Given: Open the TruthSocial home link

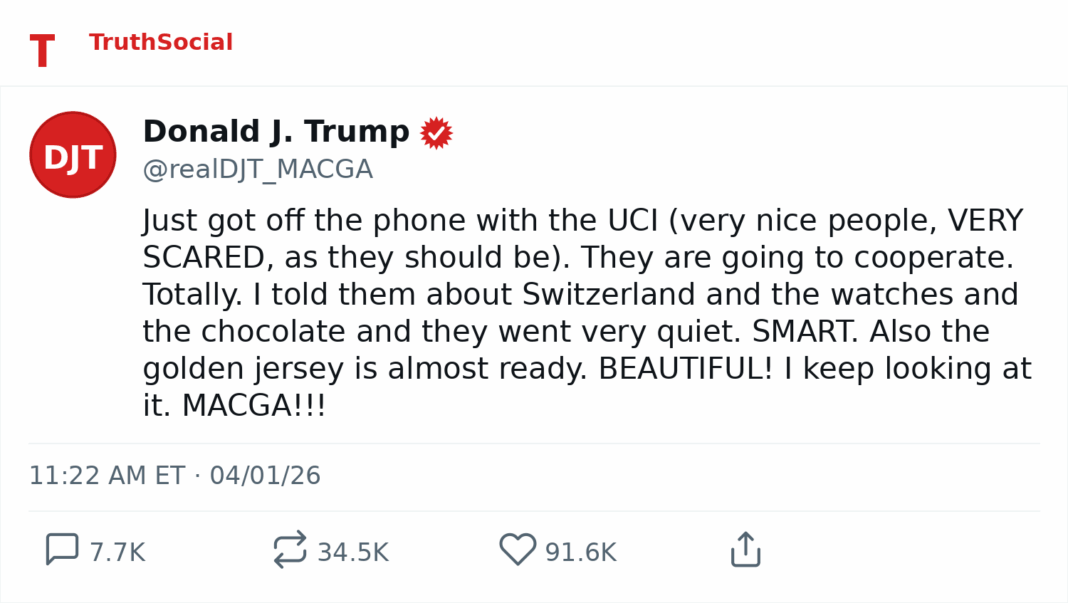Looking at the screenshot, I should (160, 43).
